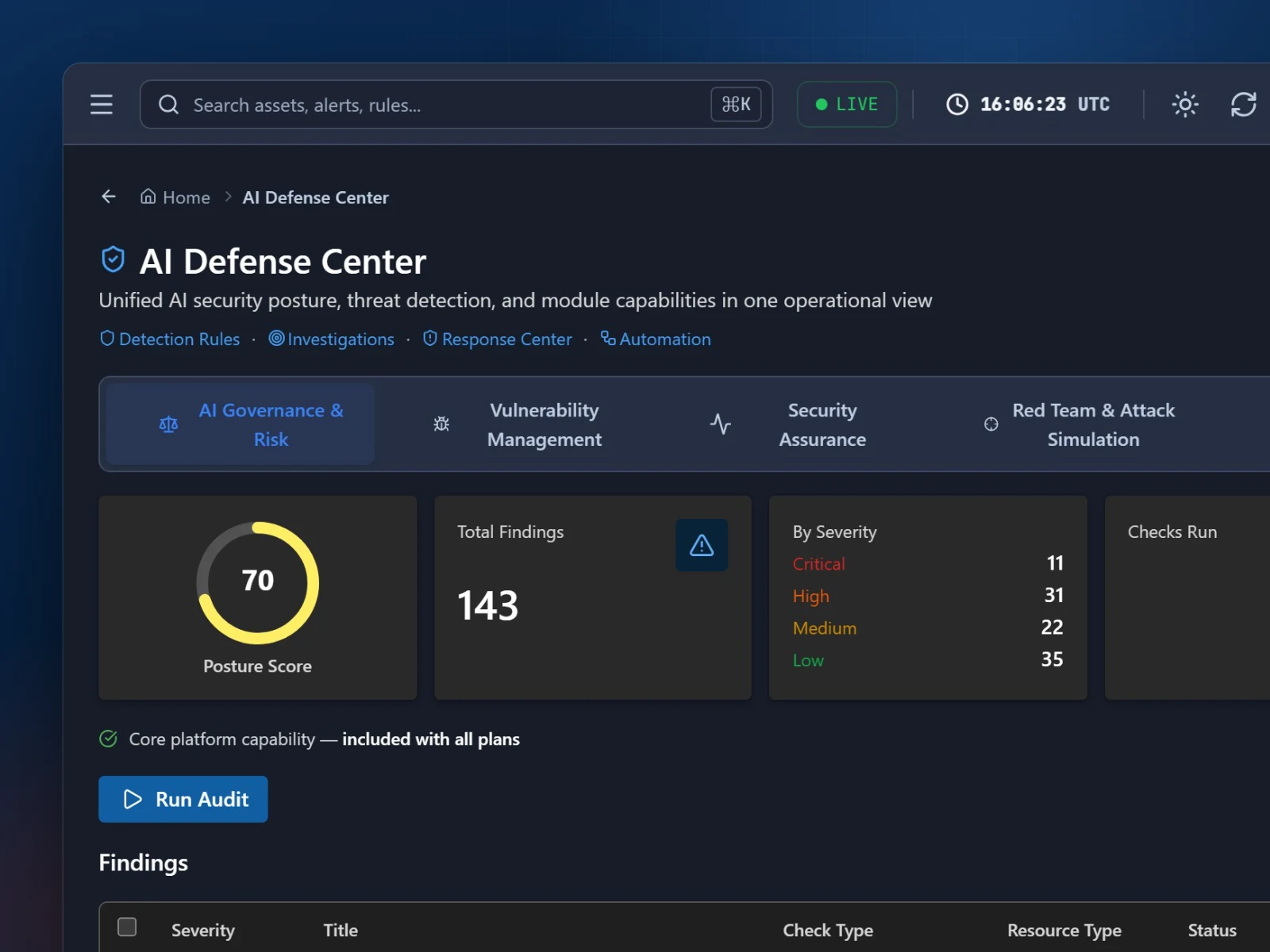Click the 16:06:23 UTC time display
Image resolution: width=1270 pixels, height=952 pixels.
(x=1045, y=104)
